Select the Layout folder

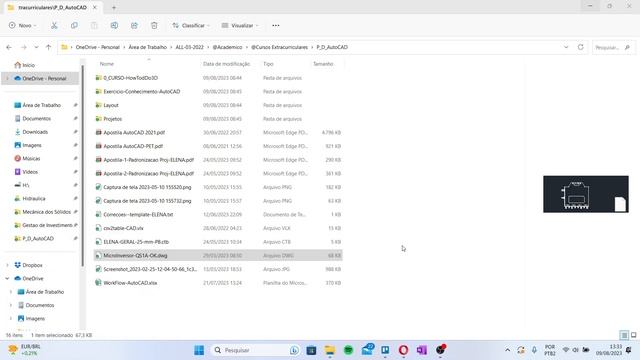pos(111,105)
